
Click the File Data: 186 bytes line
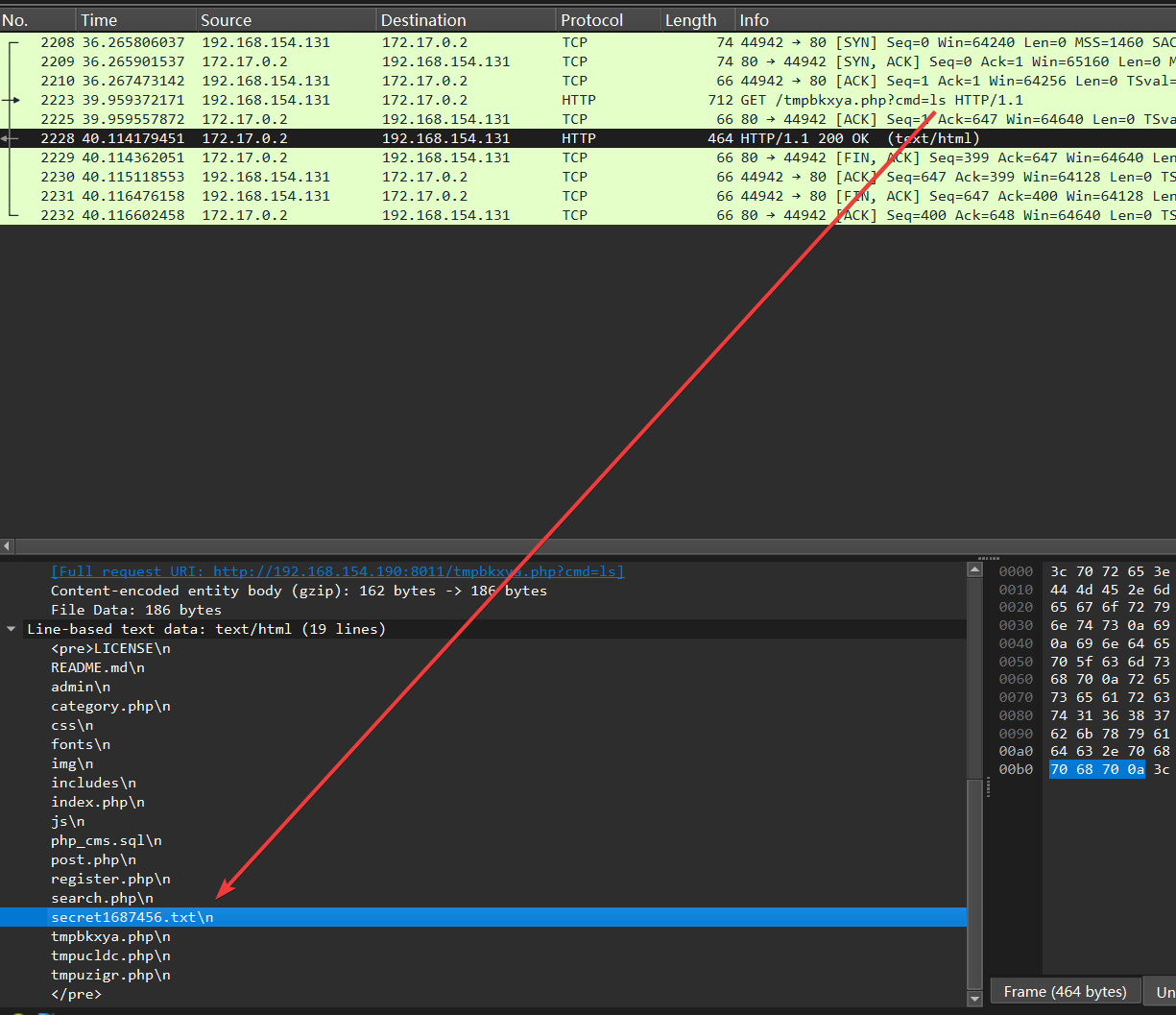136,610
